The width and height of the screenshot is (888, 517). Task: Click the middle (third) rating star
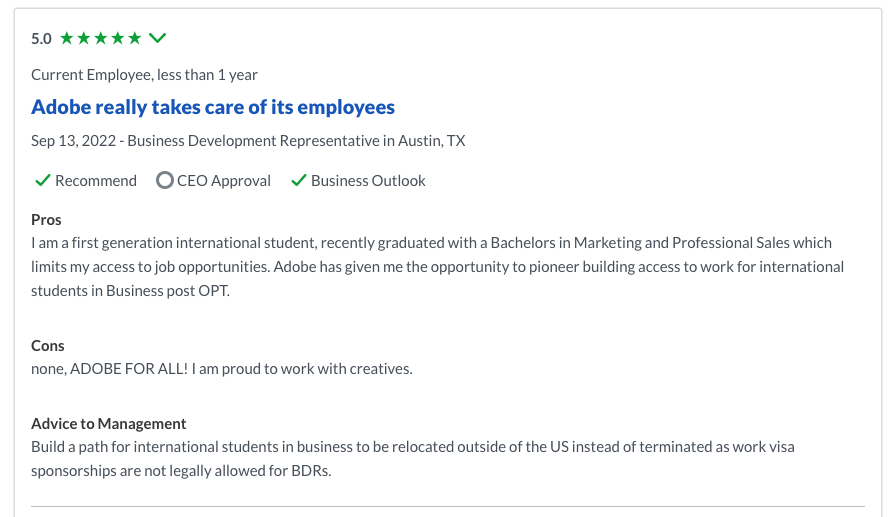coord(101,38)
